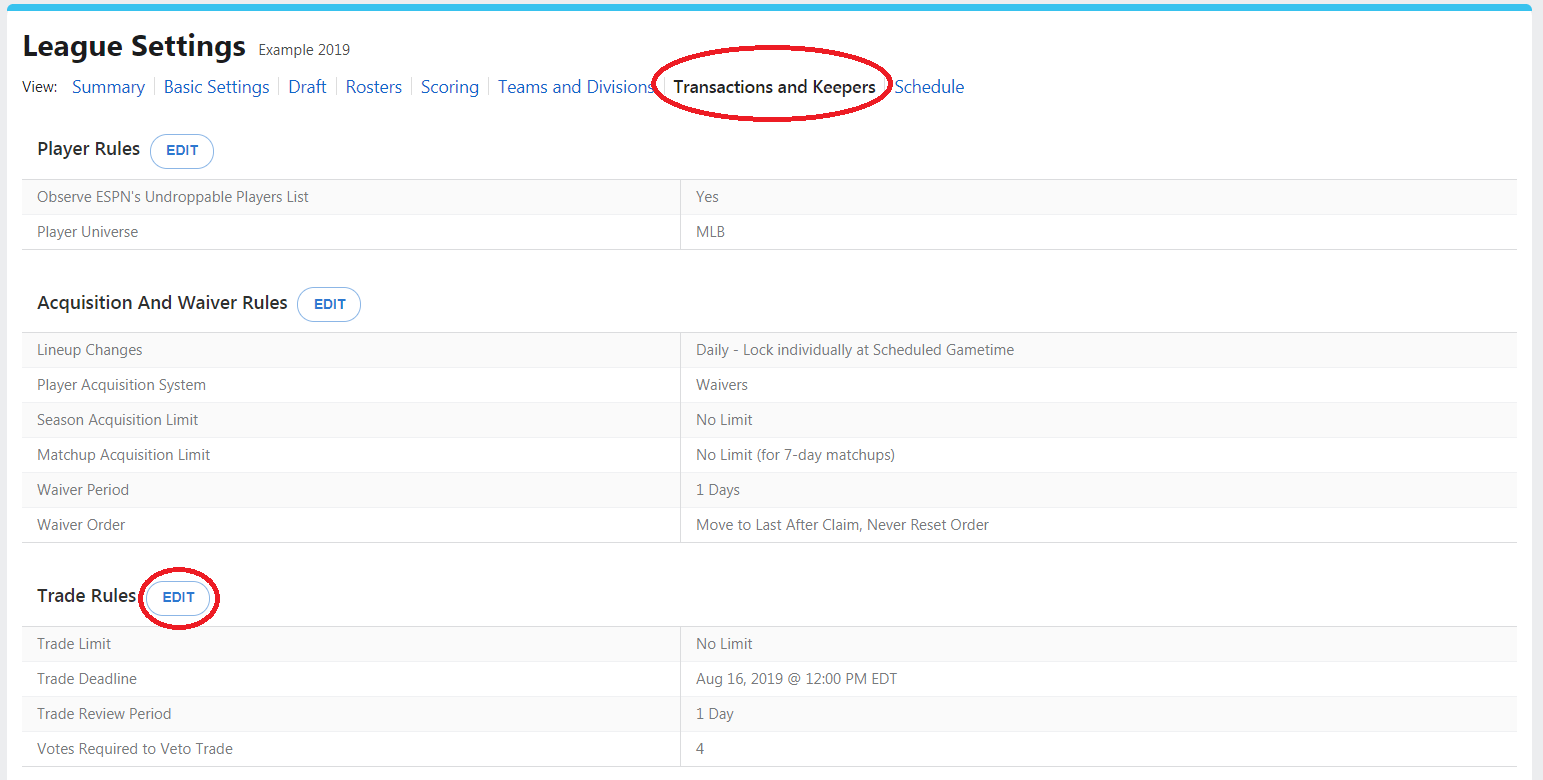
Task: Open the Draft settings tab
Action: 307,87
